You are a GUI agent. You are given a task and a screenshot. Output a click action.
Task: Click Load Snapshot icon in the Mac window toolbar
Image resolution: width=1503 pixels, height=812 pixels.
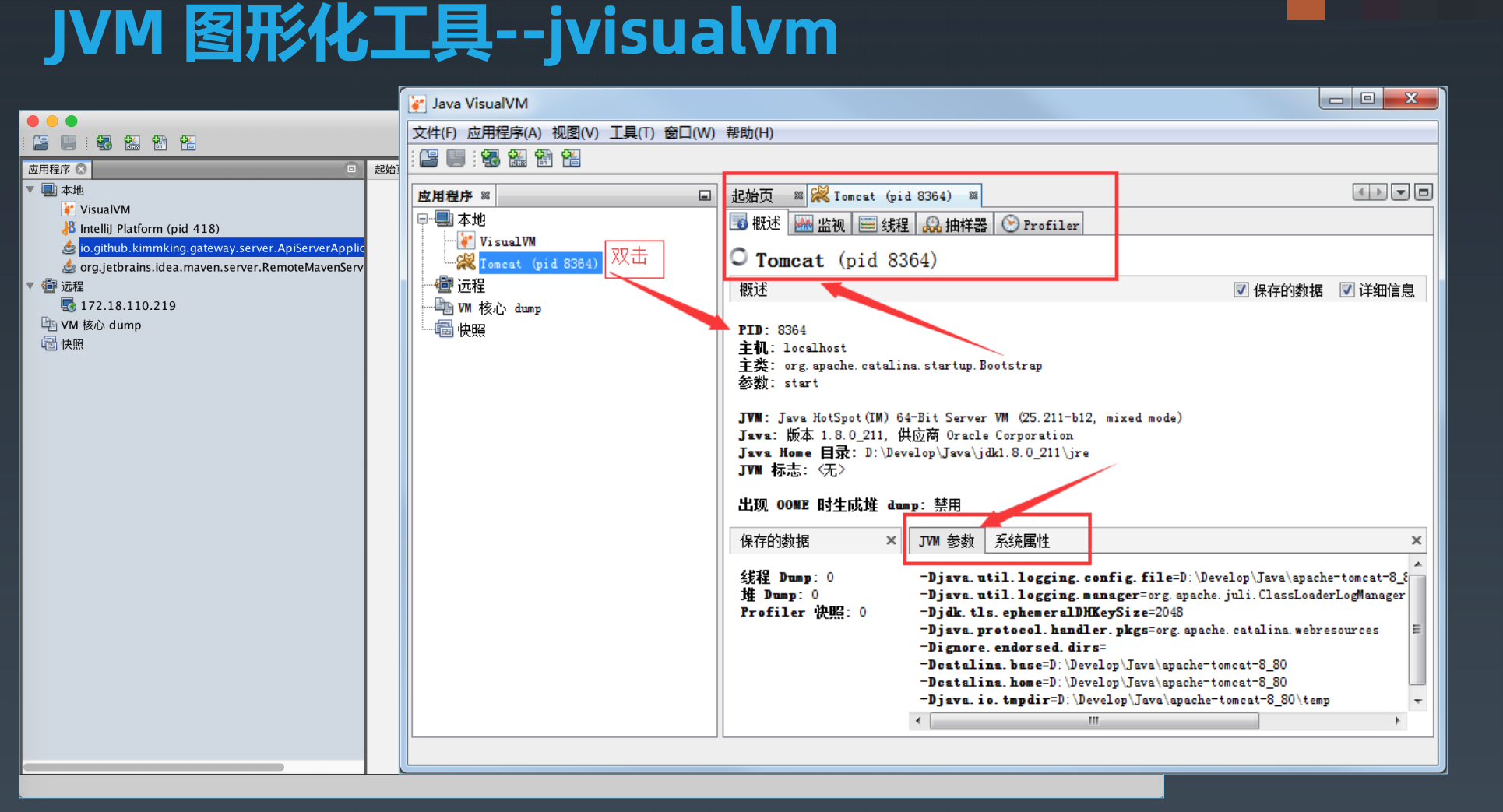point(41,143)
